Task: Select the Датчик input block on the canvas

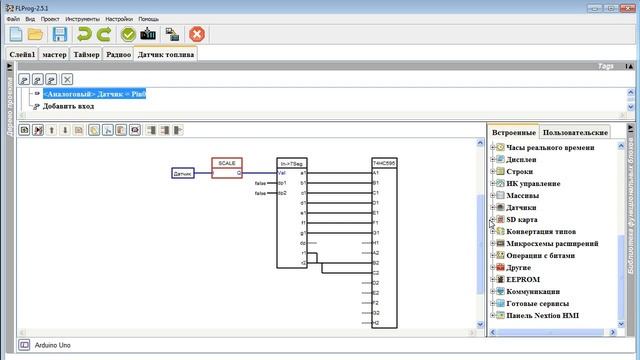Action: (x=183, y=173)
